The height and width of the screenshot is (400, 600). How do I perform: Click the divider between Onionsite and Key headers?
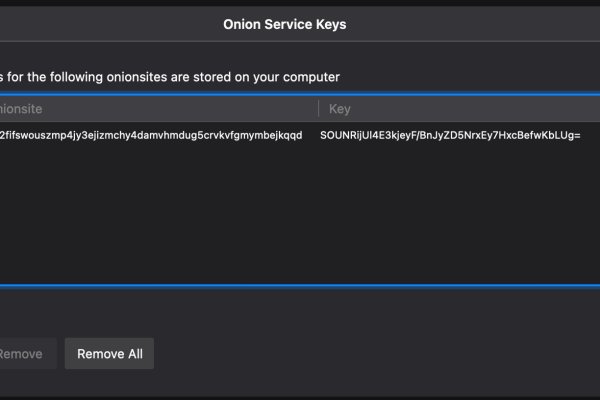point(319,108)
